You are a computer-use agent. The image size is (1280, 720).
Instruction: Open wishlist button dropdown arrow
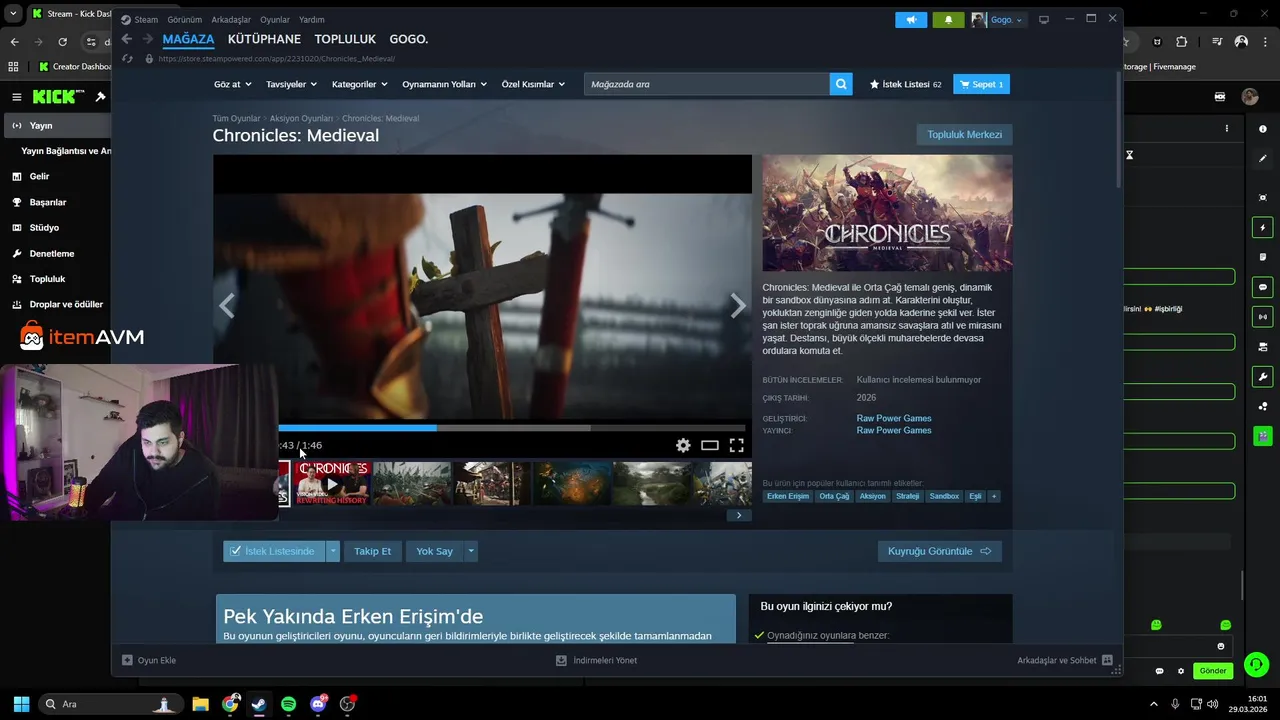[x=333, y=551]
